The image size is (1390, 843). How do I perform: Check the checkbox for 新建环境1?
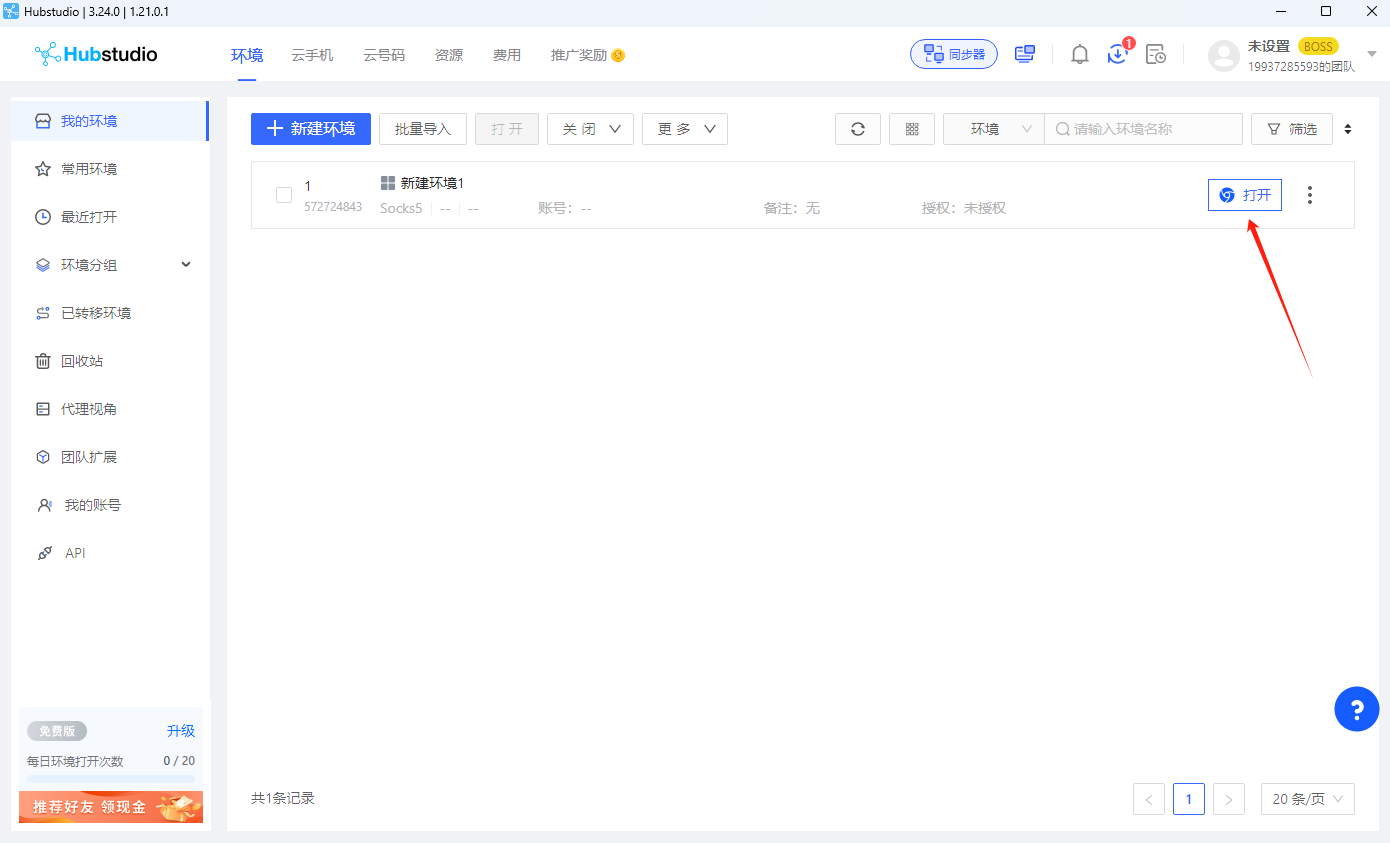tap(284, 195)
